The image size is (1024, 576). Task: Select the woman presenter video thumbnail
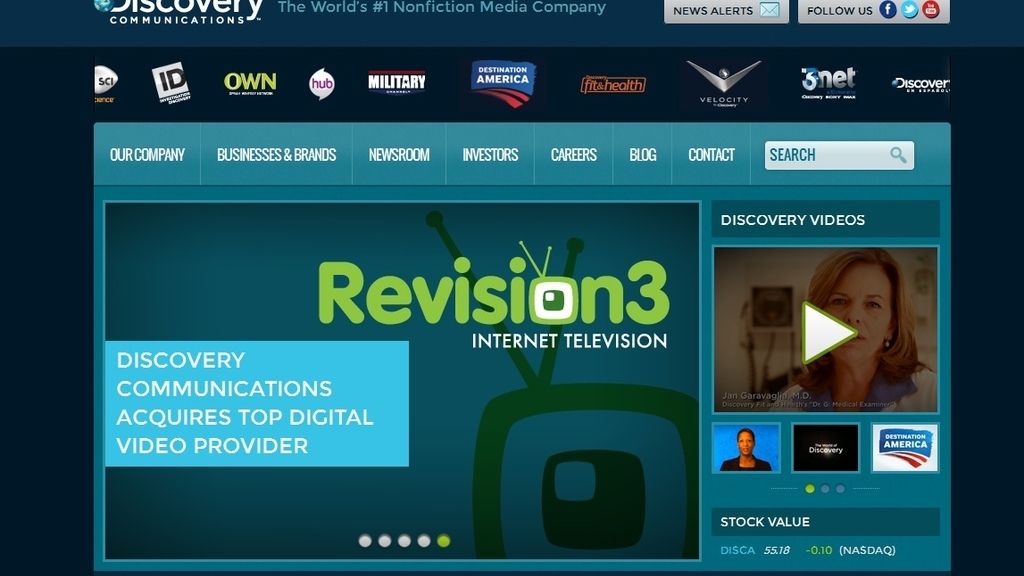click(746, 447)
